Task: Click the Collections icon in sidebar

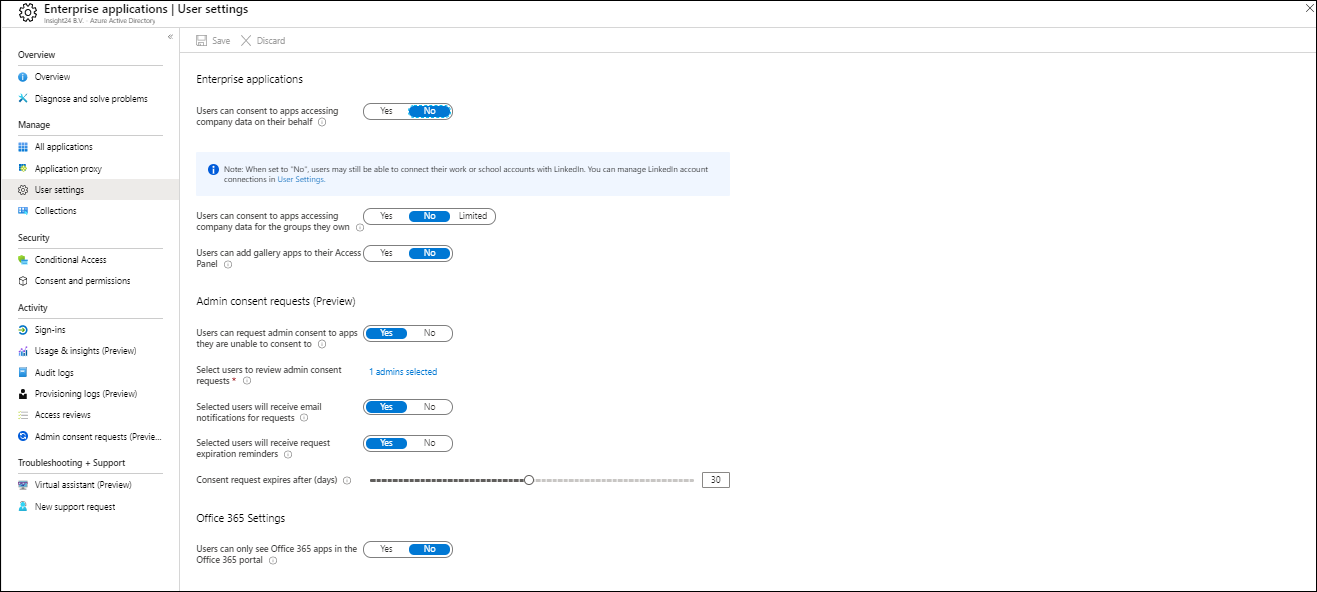Action: 23,211
